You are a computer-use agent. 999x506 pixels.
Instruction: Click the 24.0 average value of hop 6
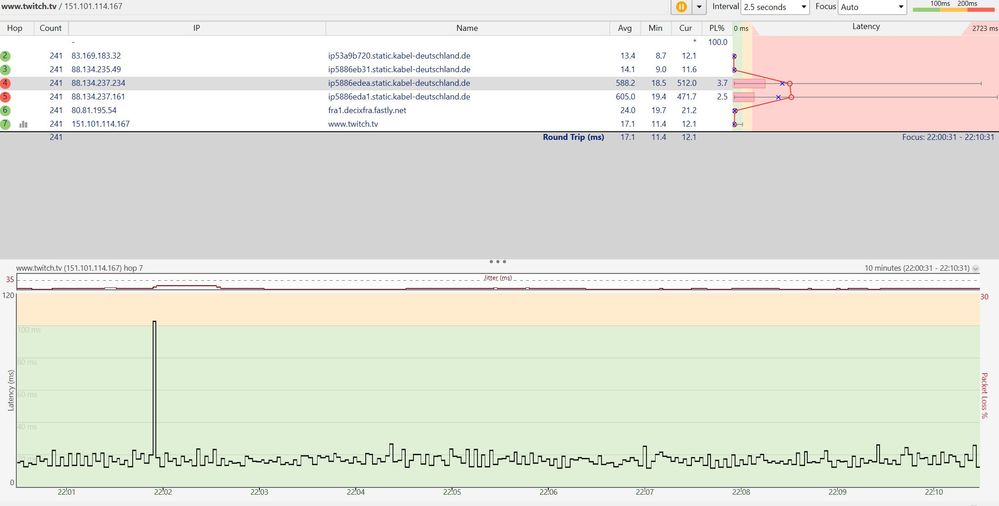(x=626, y=110)
